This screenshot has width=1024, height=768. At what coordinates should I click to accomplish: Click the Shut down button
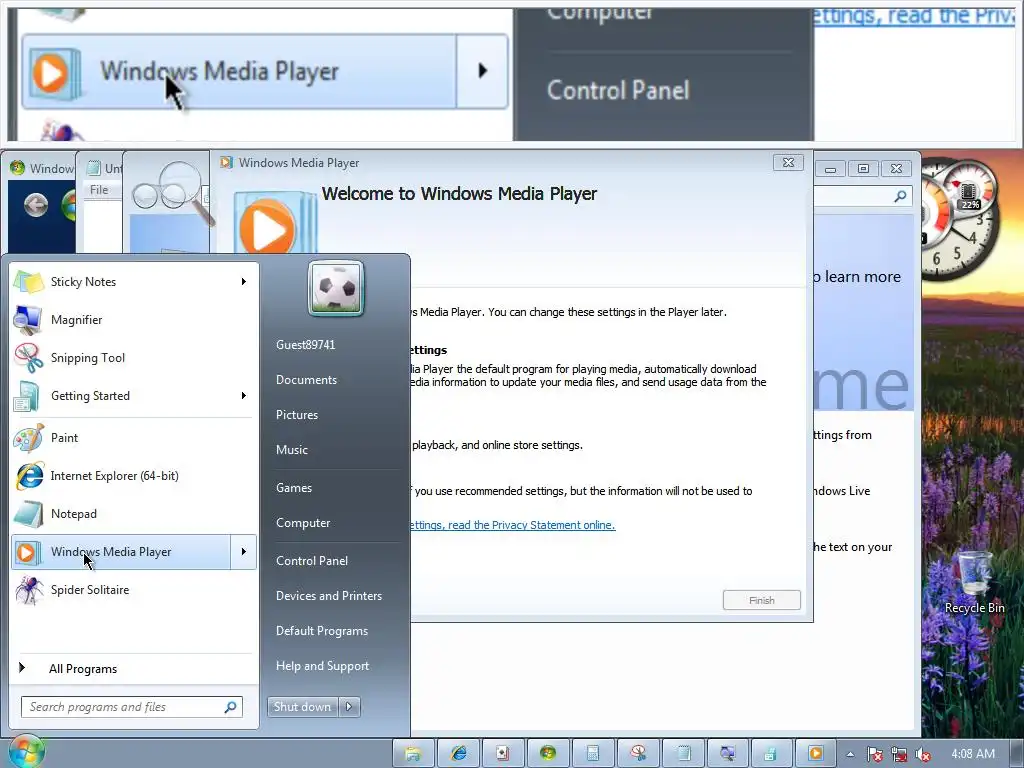(x=302, y=707)
